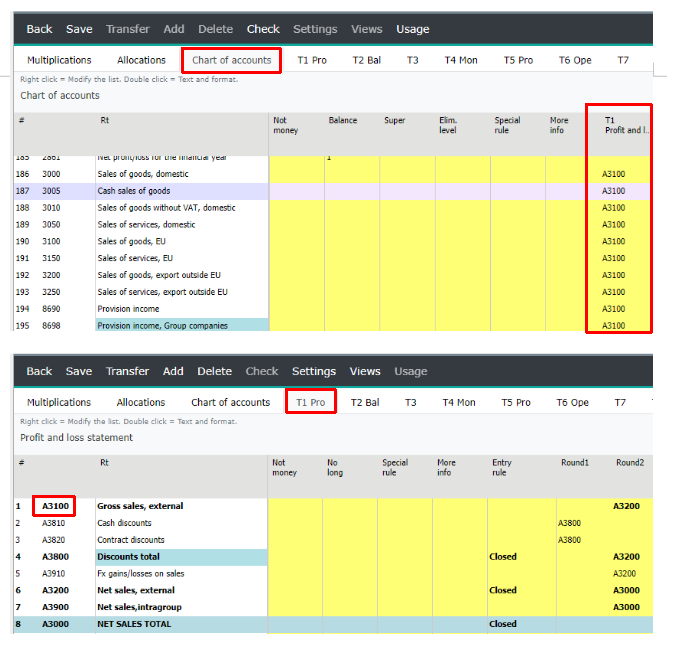Select Chart of accounts tab in top panel

point(232,60)
